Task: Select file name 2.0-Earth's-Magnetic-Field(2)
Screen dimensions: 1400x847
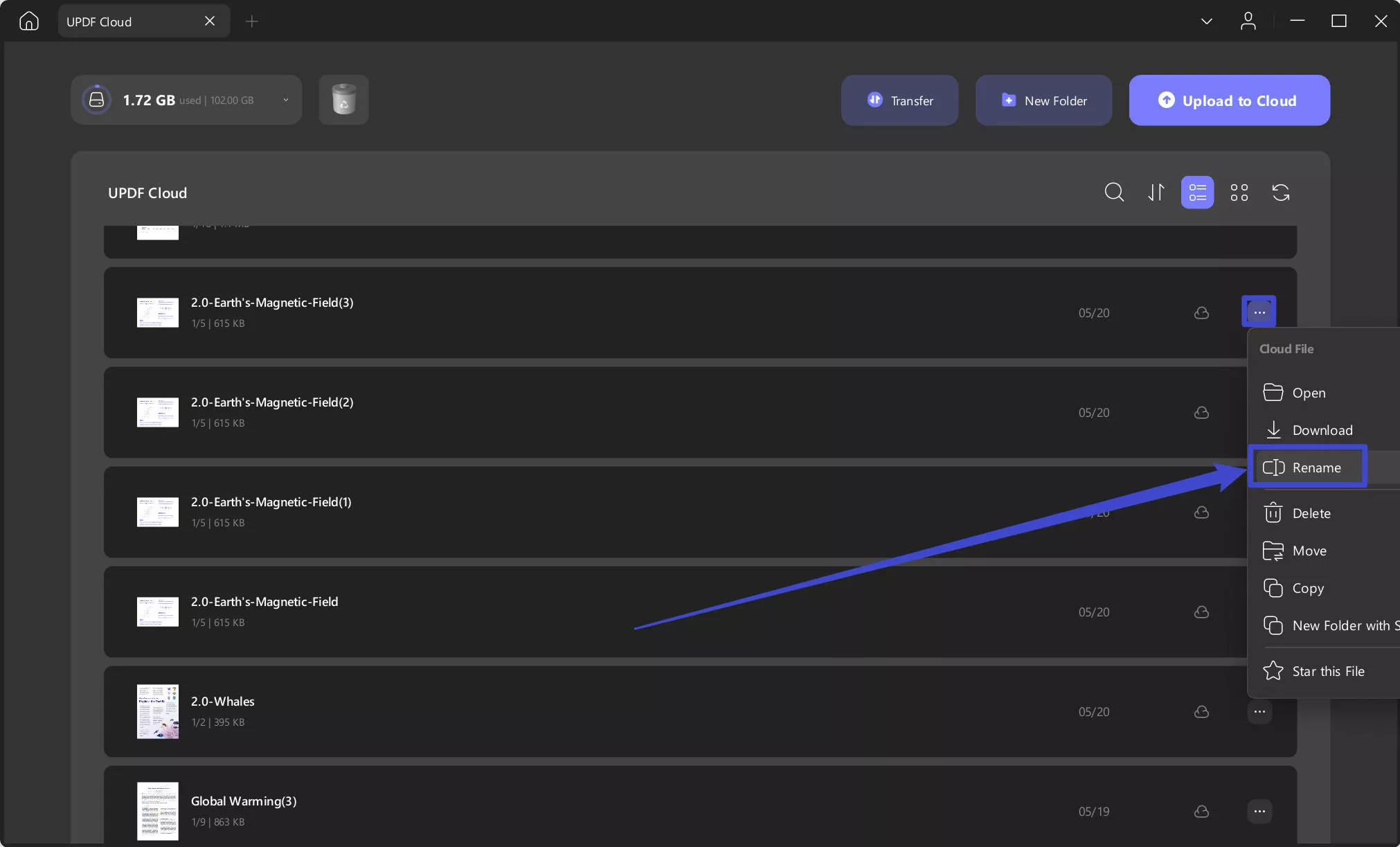Action: pos(272,402)
